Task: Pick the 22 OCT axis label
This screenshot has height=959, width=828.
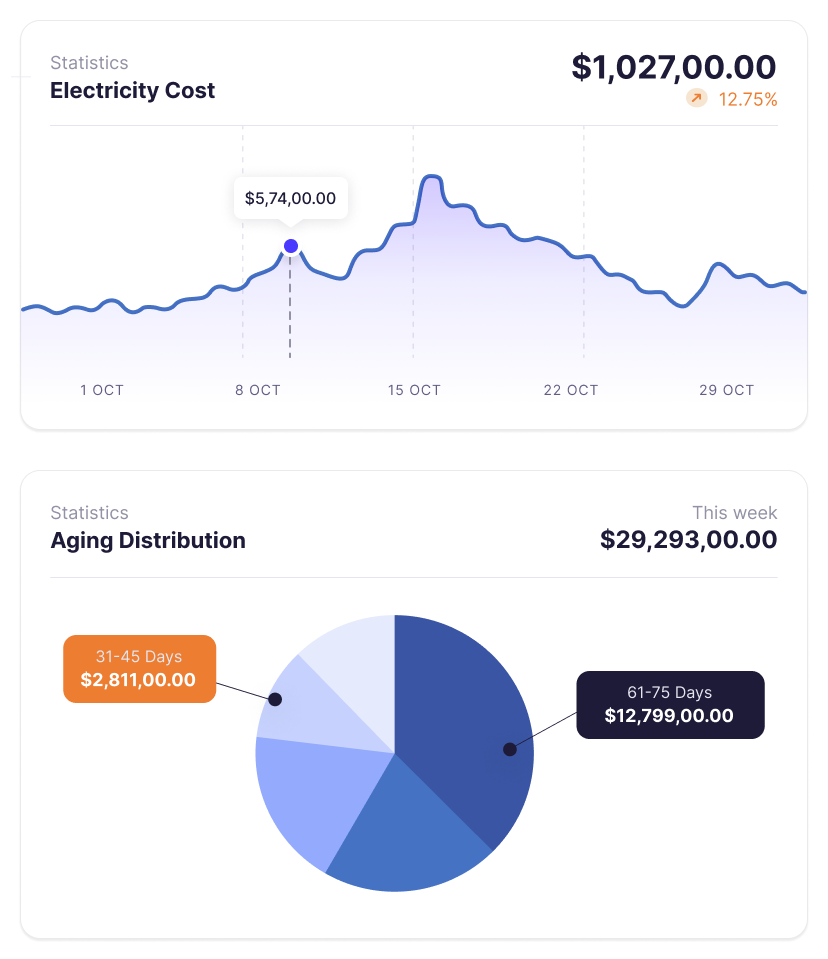Action: [570, 390]
